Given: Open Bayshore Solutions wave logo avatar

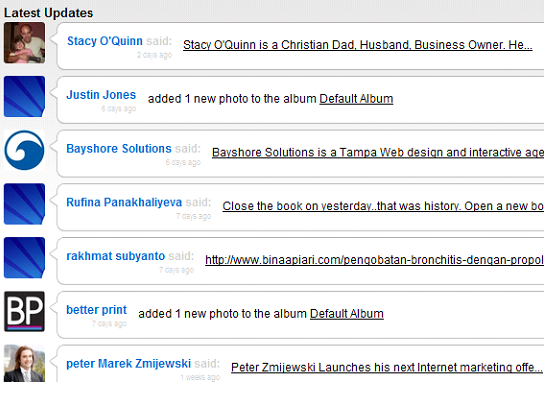Looking at the screenshot, I should 24,150.
